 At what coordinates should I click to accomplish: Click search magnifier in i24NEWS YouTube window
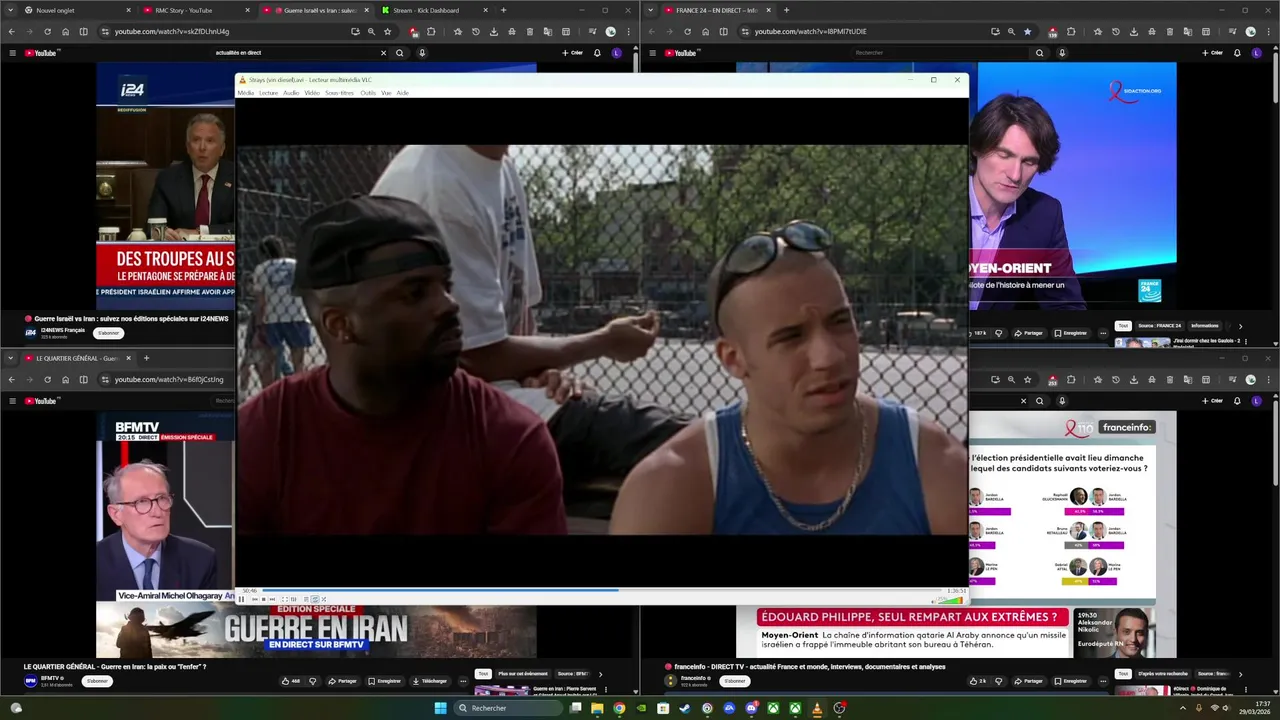400,53
